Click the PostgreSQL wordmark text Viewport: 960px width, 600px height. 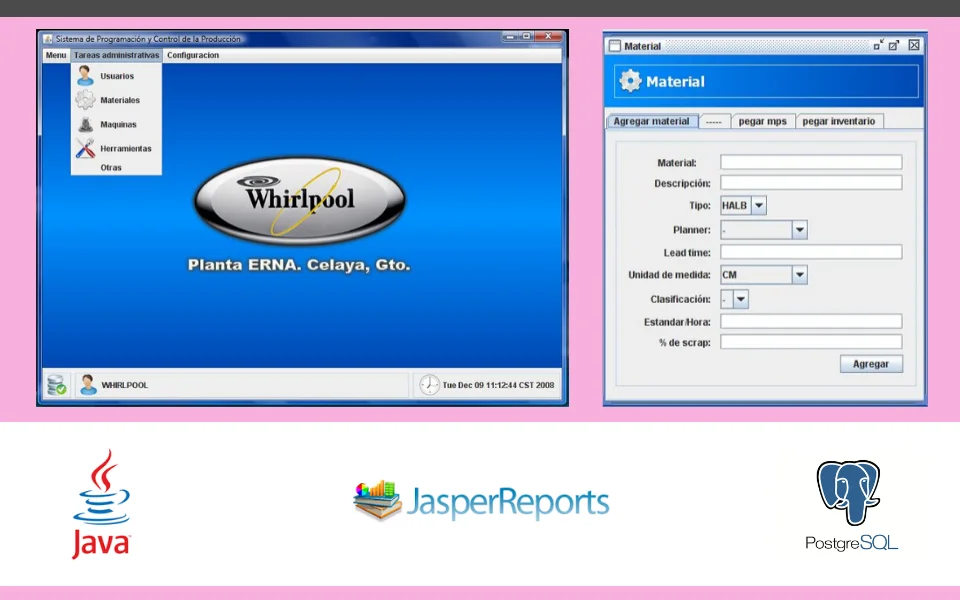coord(851,543)
